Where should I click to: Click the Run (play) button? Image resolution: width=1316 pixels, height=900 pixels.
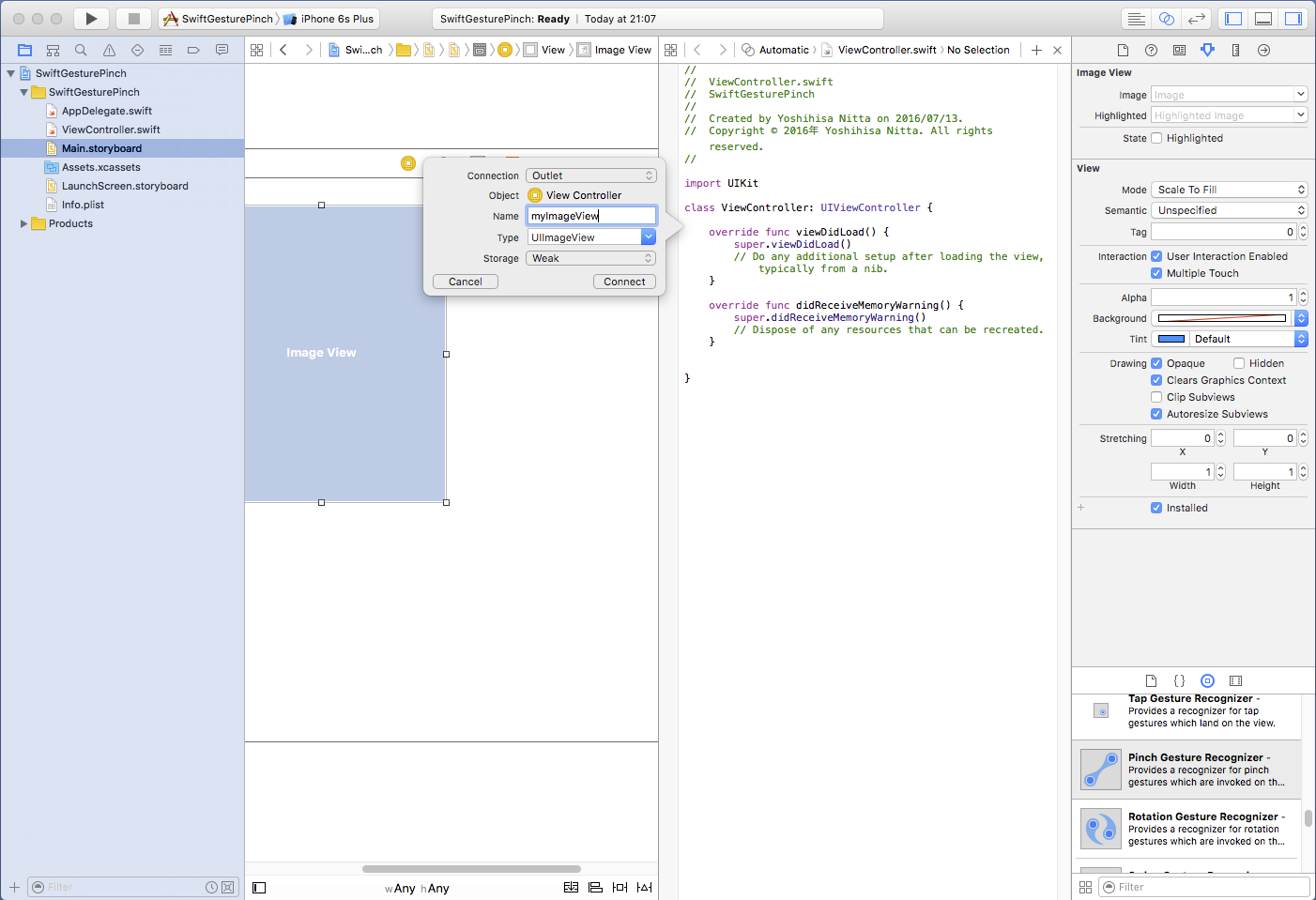point(91,19)
